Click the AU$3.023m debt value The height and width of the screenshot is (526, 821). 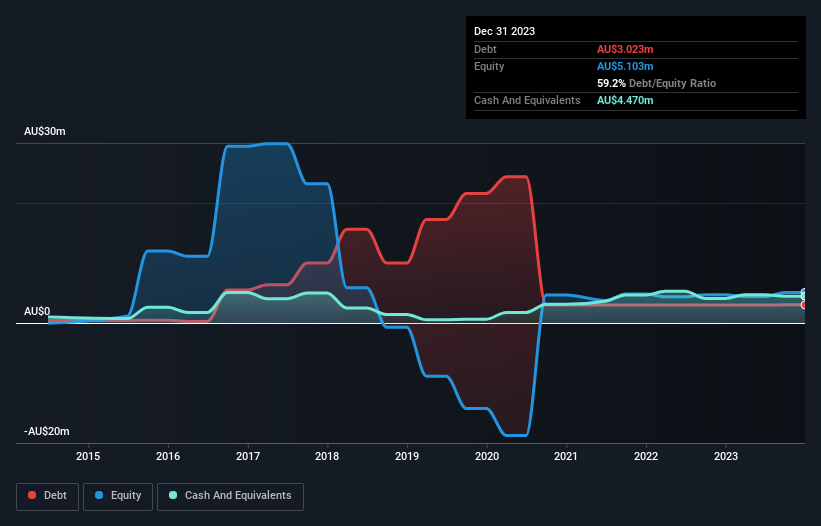point(625,49)
